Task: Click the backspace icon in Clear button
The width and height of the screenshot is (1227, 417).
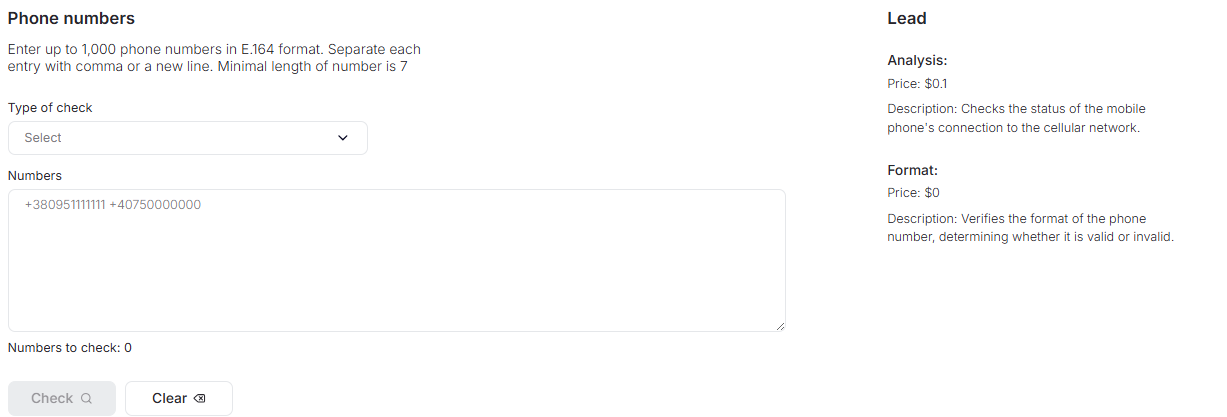Action: (x=199, y=399)
